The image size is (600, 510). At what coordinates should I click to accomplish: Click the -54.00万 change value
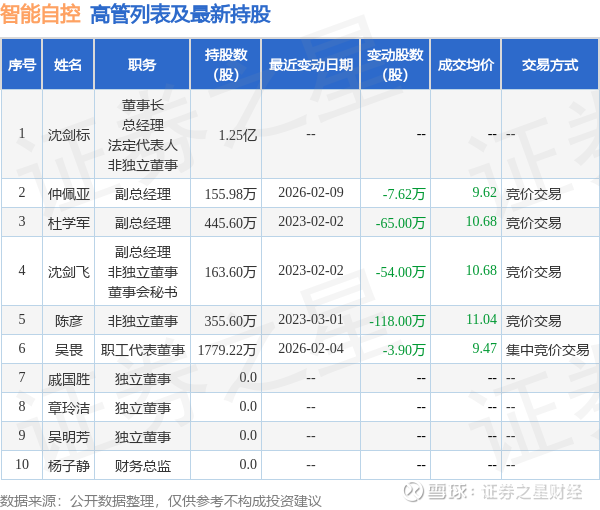point(401,272)
